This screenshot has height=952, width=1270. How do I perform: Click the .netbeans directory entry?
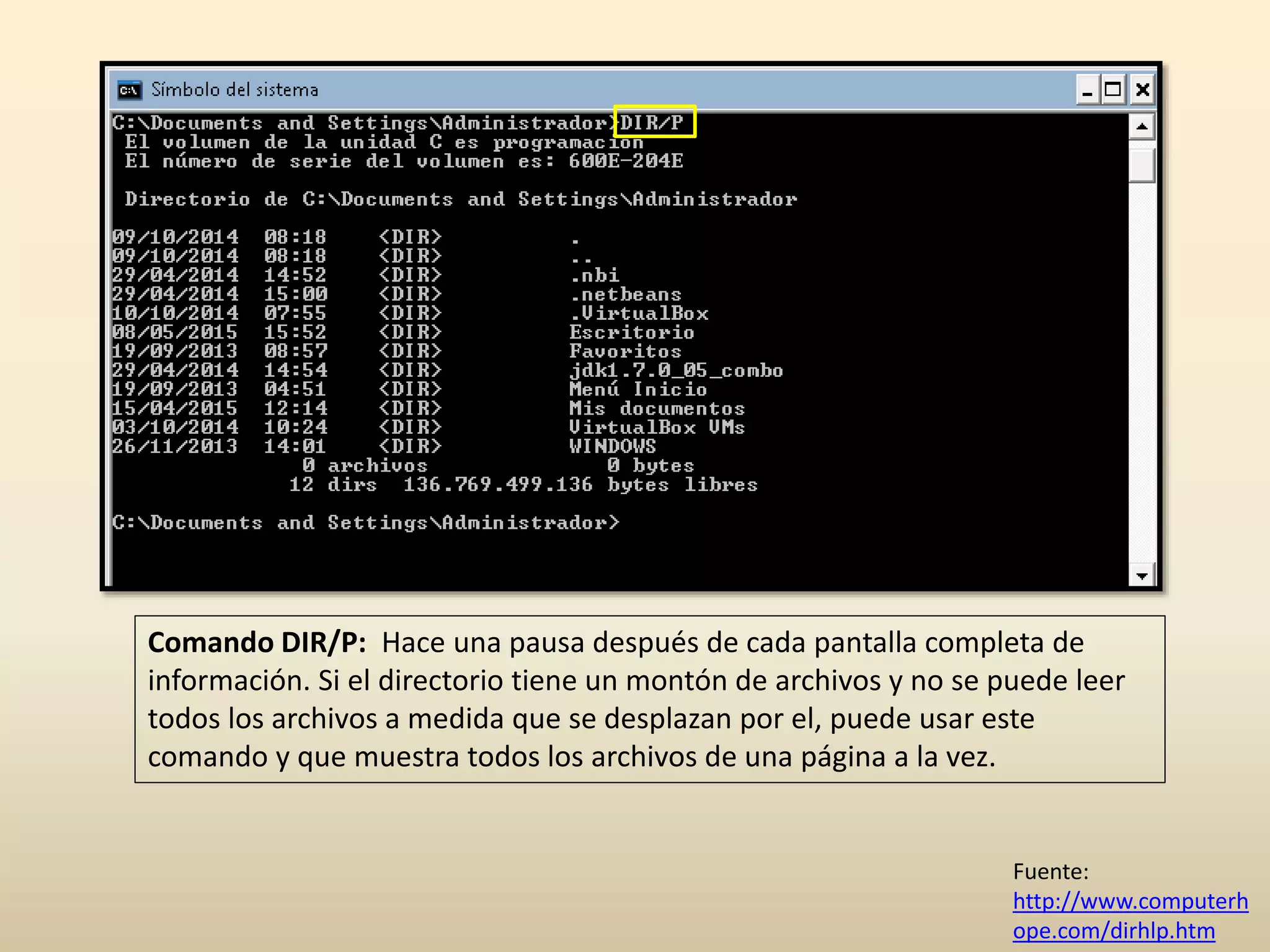pos(625,294)
